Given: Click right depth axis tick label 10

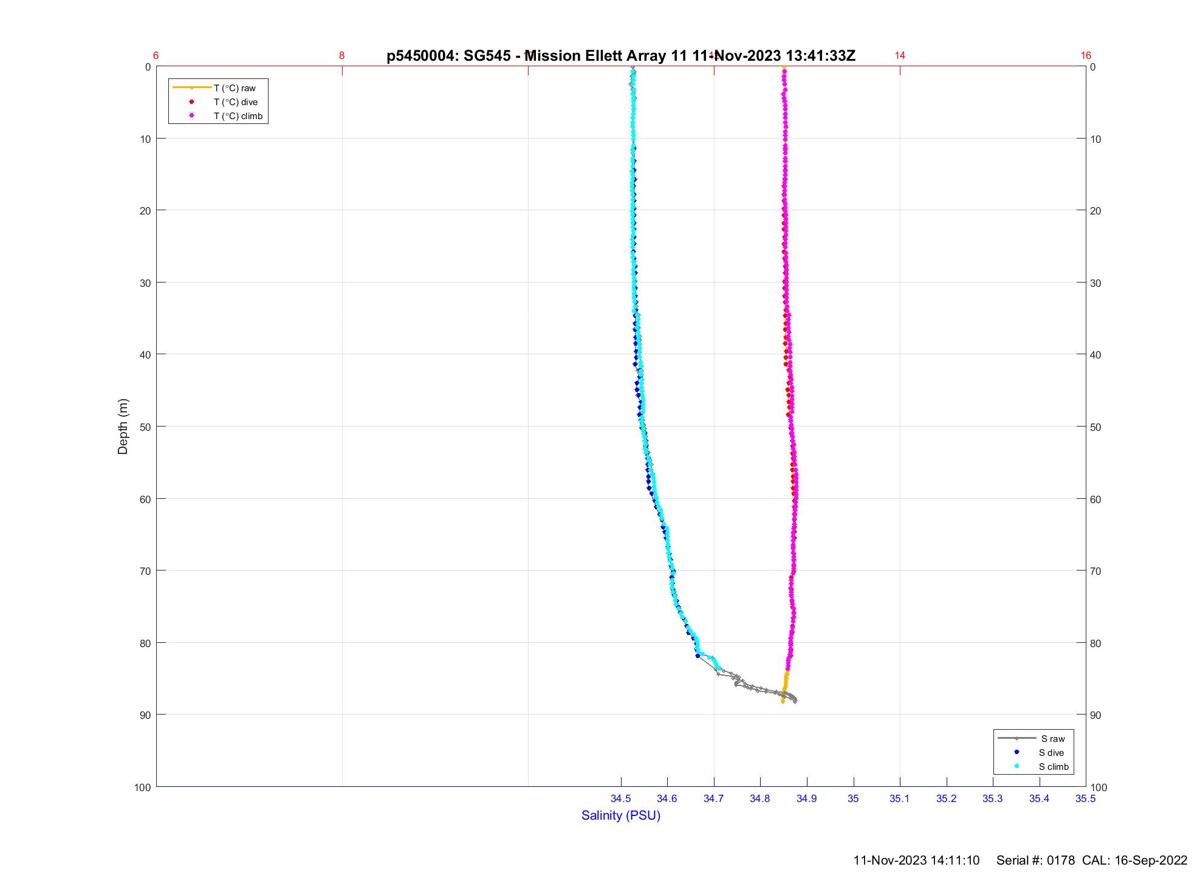Looking at the screenshot, I should click(x=1097, y=139).
